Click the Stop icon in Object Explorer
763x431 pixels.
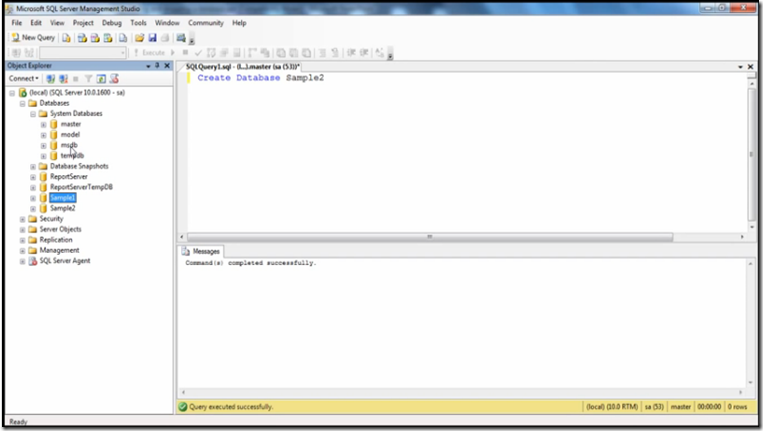click(76, 79)
